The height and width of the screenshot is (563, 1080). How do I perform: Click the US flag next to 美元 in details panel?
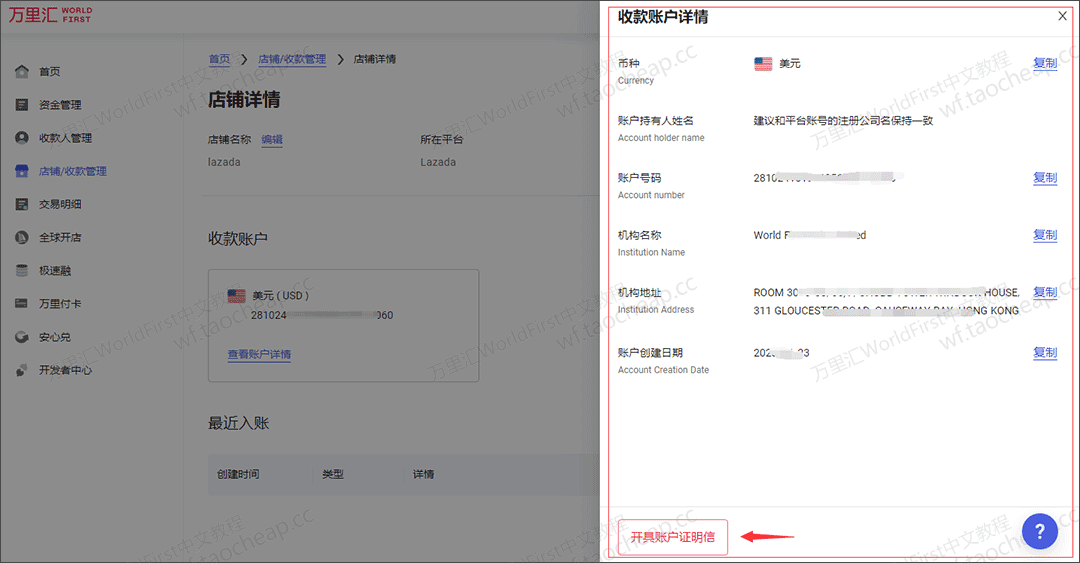click(x=763, y=64)
